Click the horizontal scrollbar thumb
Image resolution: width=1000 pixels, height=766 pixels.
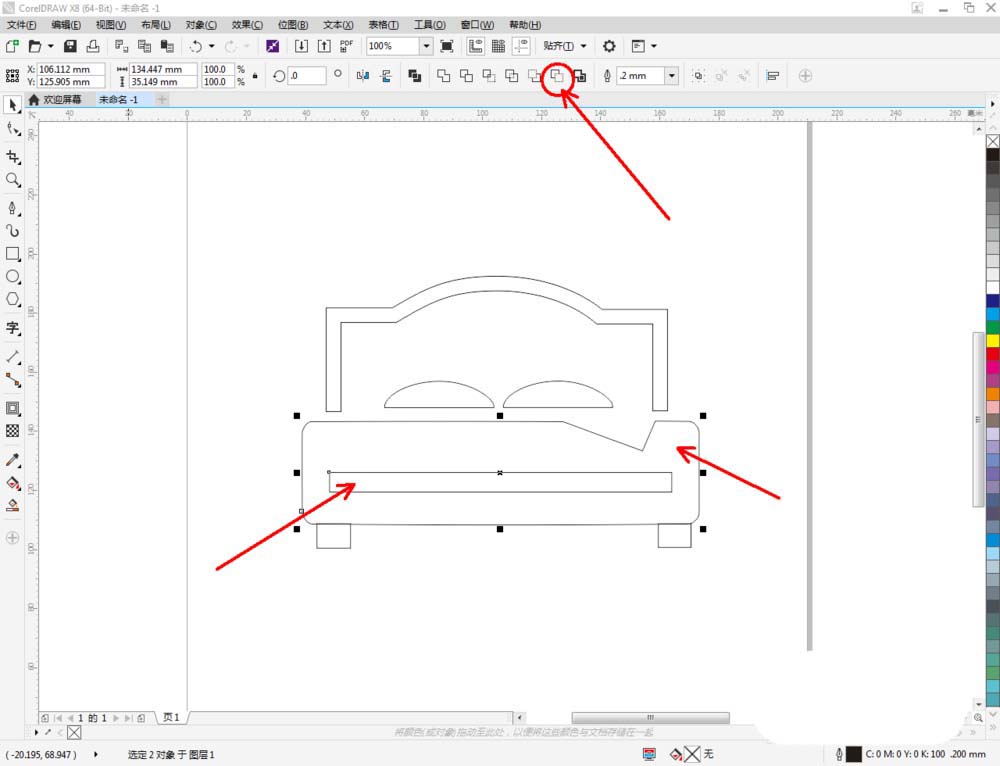click(x=650, y=718)
